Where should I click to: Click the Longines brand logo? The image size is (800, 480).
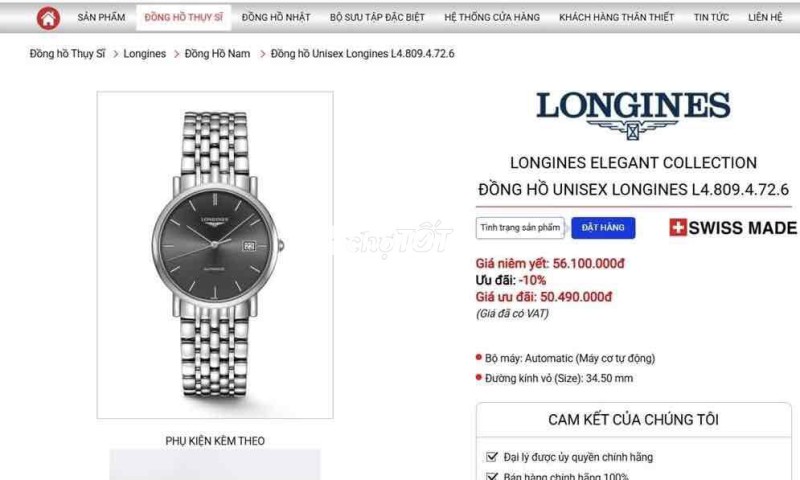tap(633, 115)
